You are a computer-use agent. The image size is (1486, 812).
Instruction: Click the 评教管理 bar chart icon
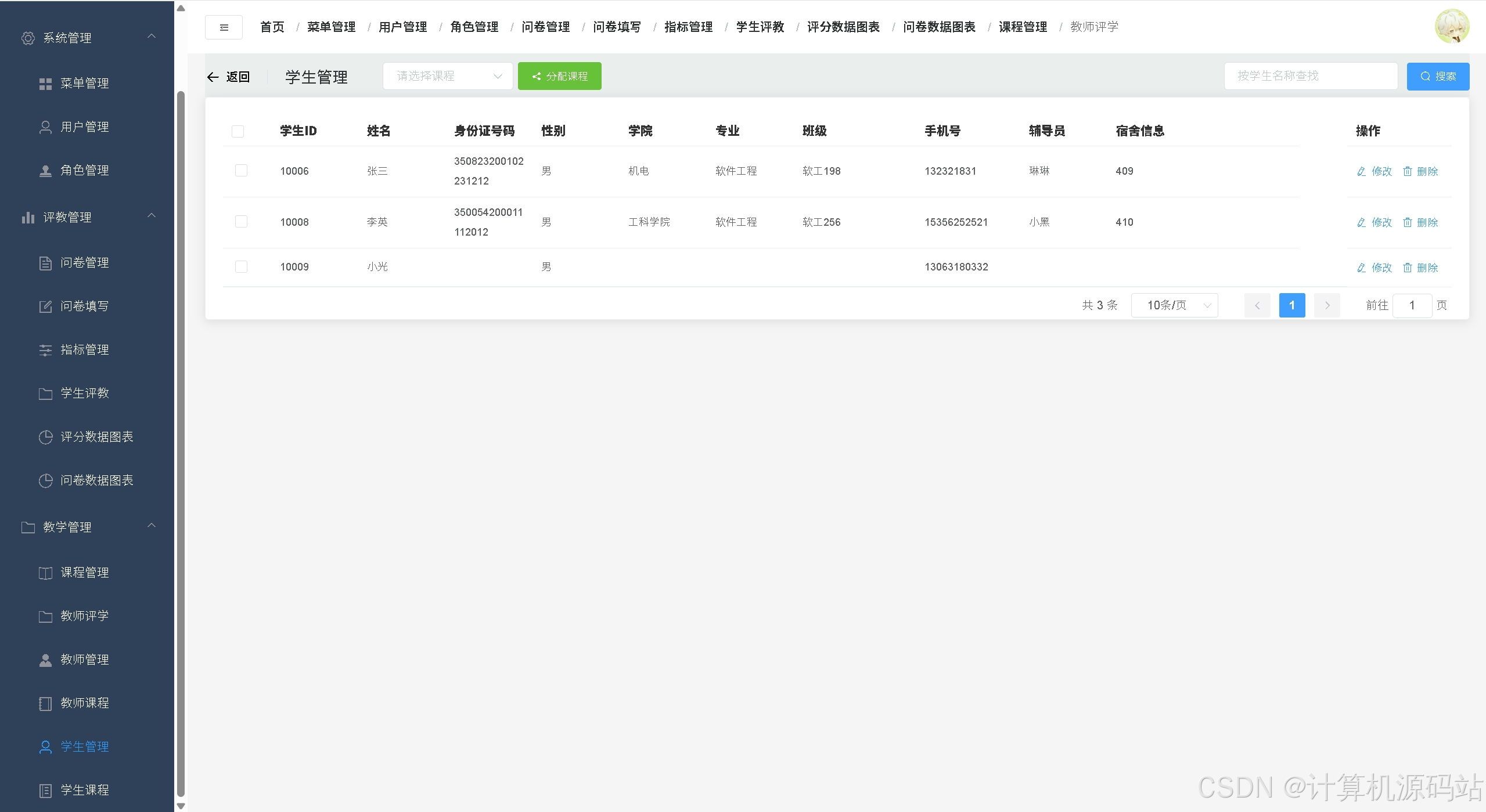click(28, 218)
